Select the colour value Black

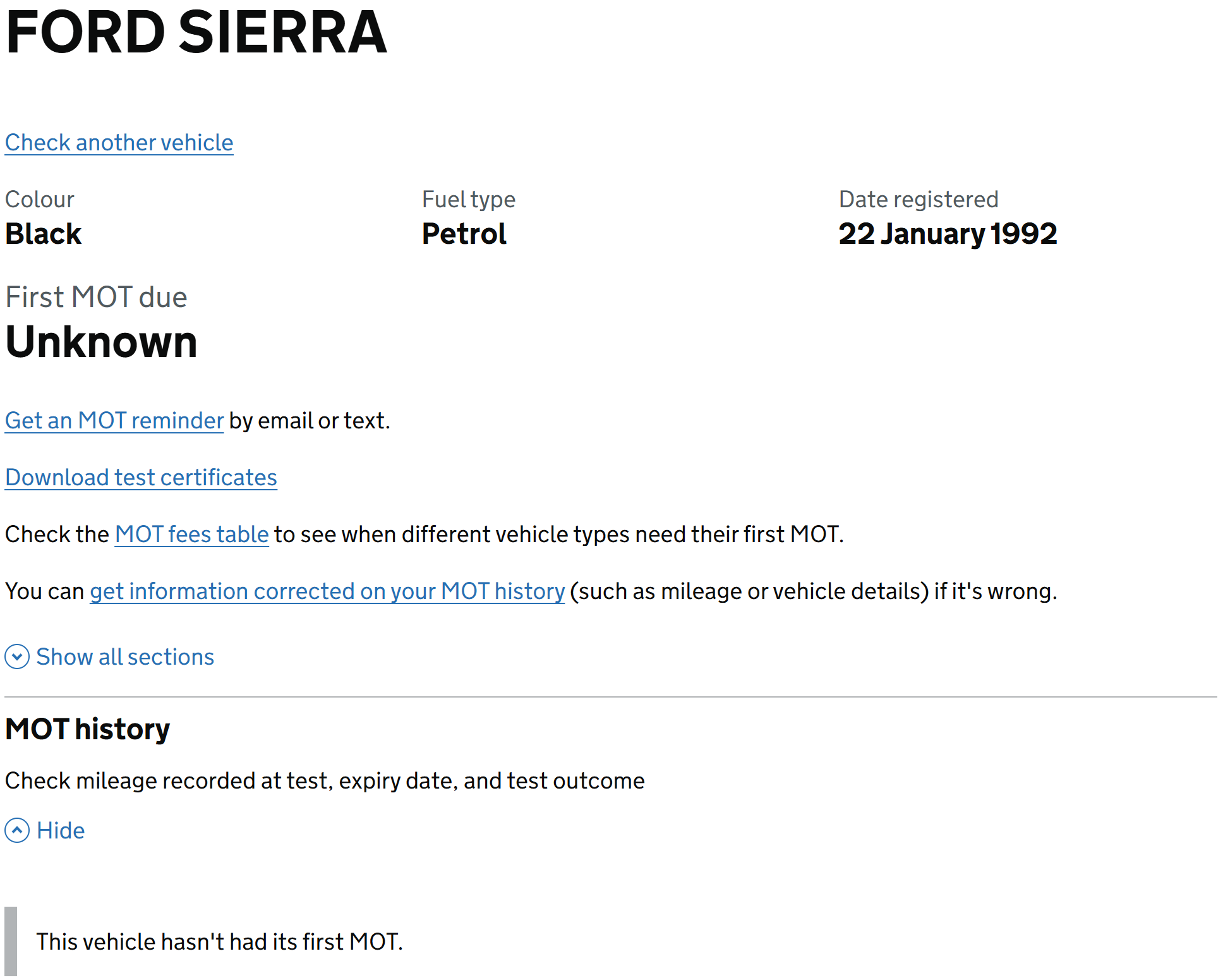(44, 234)
